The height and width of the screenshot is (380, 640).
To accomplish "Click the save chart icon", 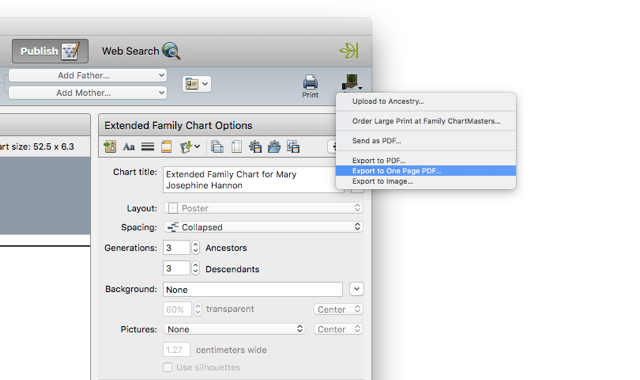I will coord(293,147).
